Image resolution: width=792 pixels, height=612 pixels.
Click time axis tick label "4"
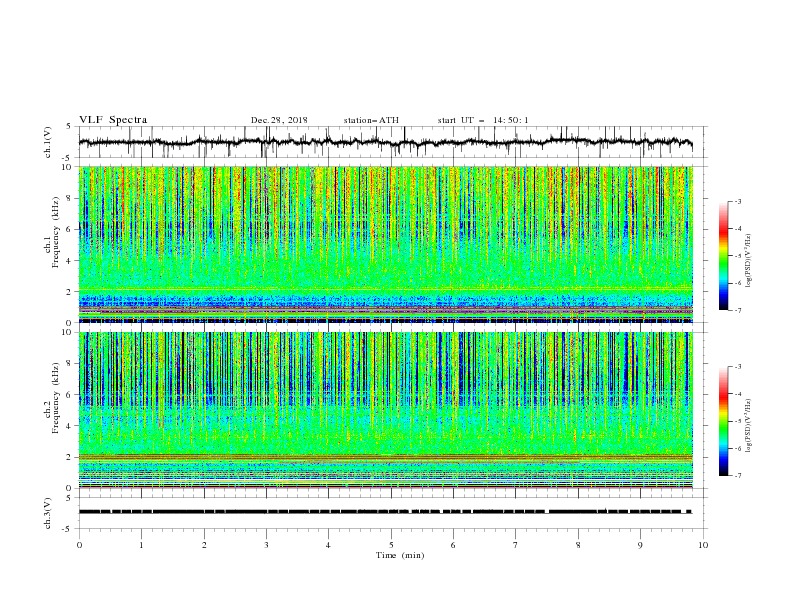(328, 545)
